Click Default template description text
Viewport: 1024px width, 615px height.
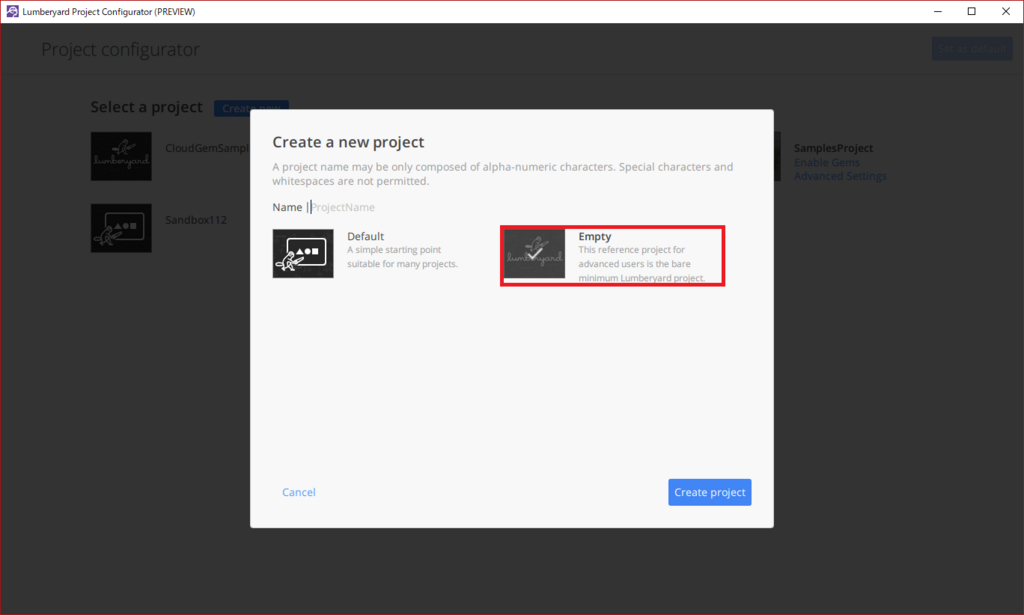click(402, 257)
